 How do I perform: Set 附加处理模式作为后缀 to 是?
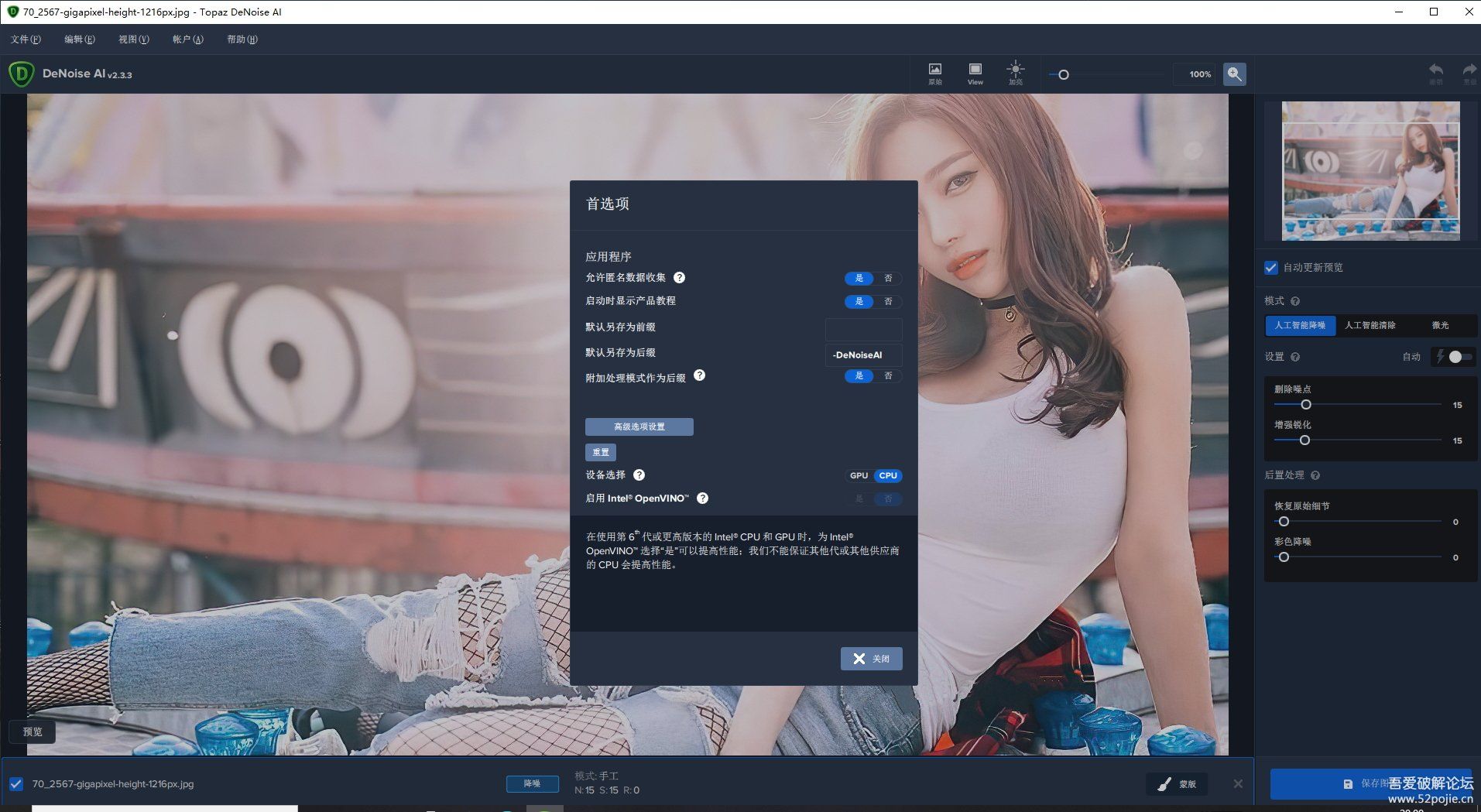(x=859, y=376)
